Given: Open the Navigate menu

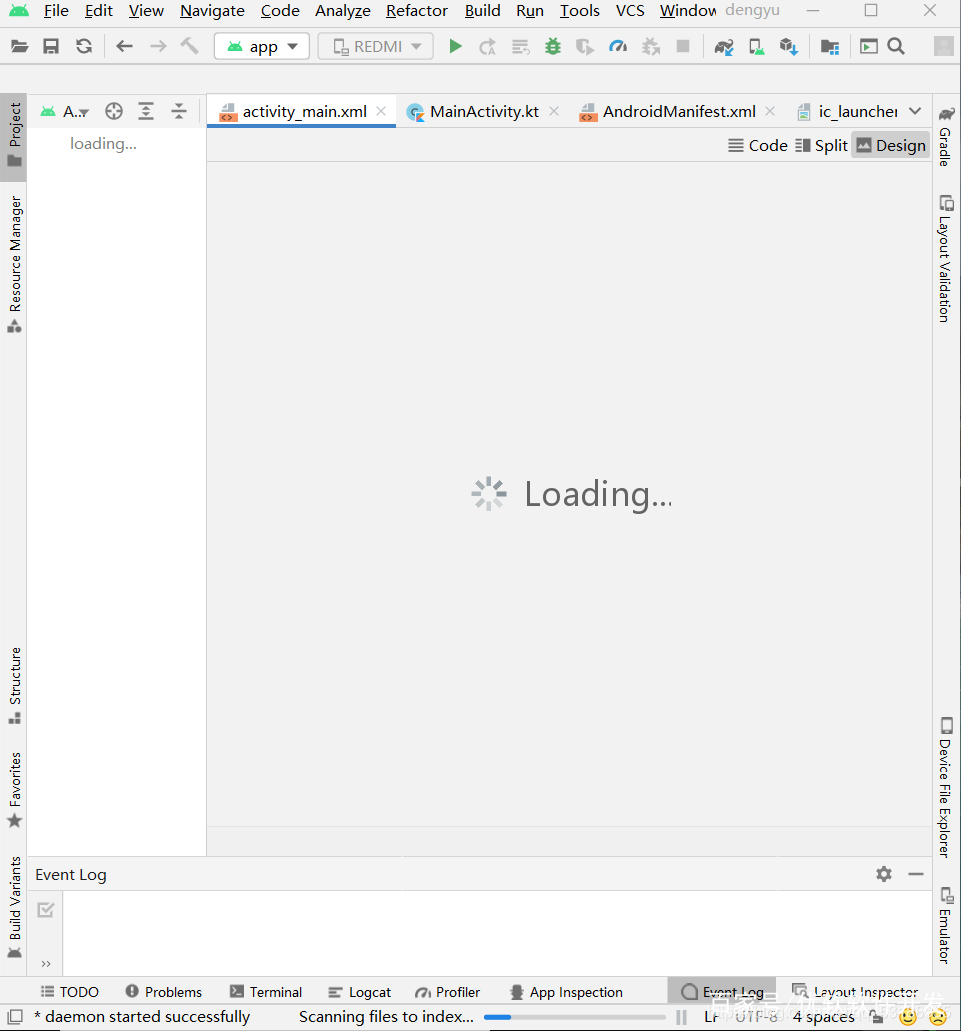Looking at the screenshot, I should [x=212, y=11].
